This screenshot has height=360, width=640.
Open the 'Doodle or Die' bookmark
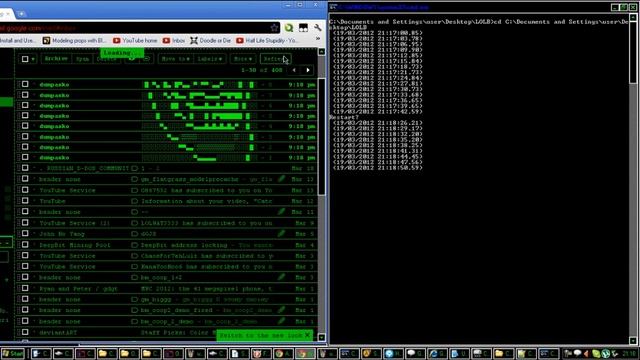click(211, 40)
